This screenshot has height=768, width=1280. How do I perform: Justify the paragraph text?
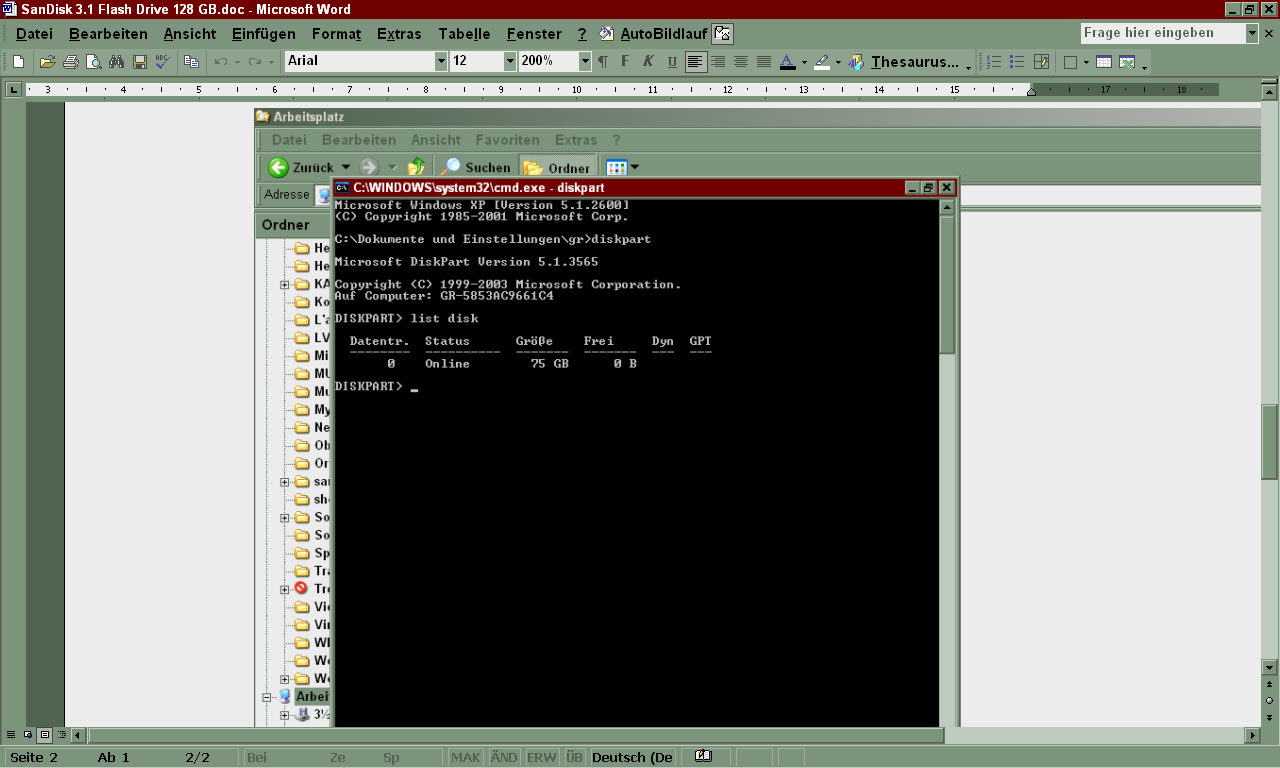[764, 62]
